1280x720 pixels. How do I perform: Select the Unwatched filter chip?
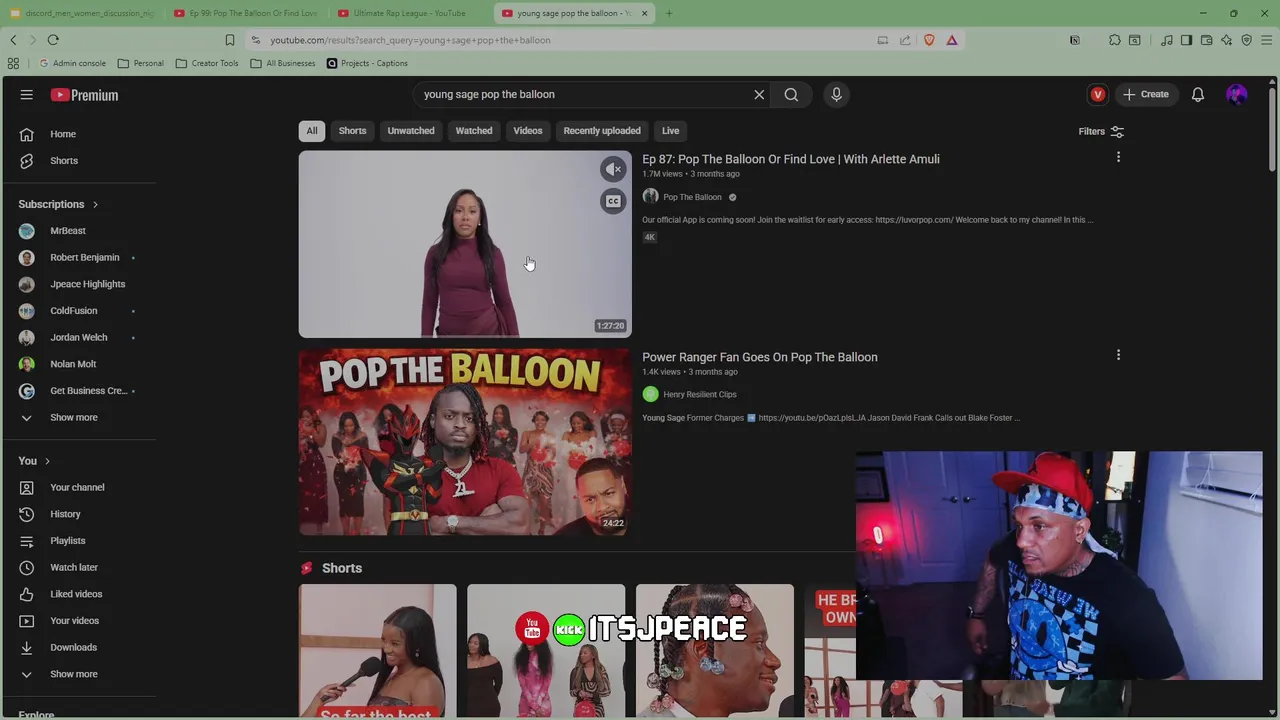pos(411,131)
